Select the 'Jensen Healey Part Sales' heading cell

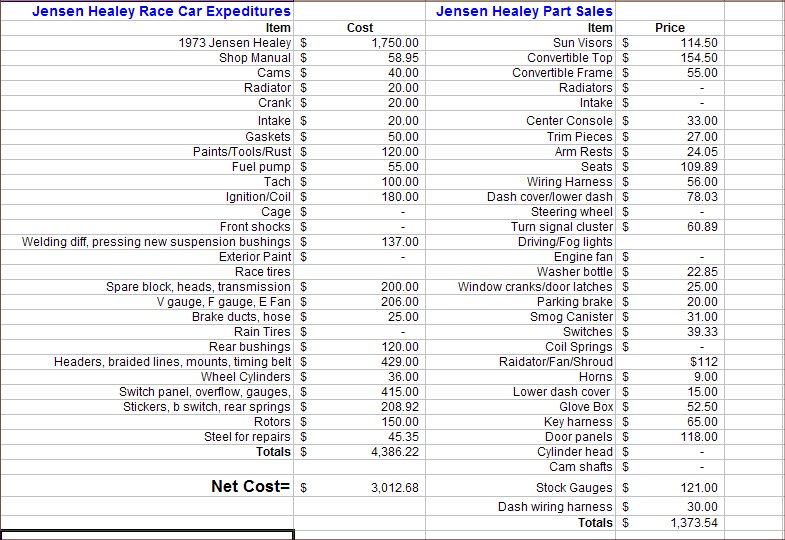521,11
